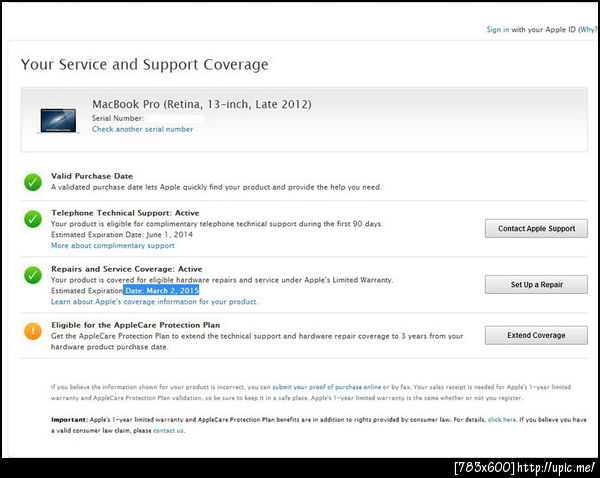This screenshot has height=478, width=600.
Task: Click Eligible for the AppleCare Protection Plan heading
Action: tap(135, 325)
